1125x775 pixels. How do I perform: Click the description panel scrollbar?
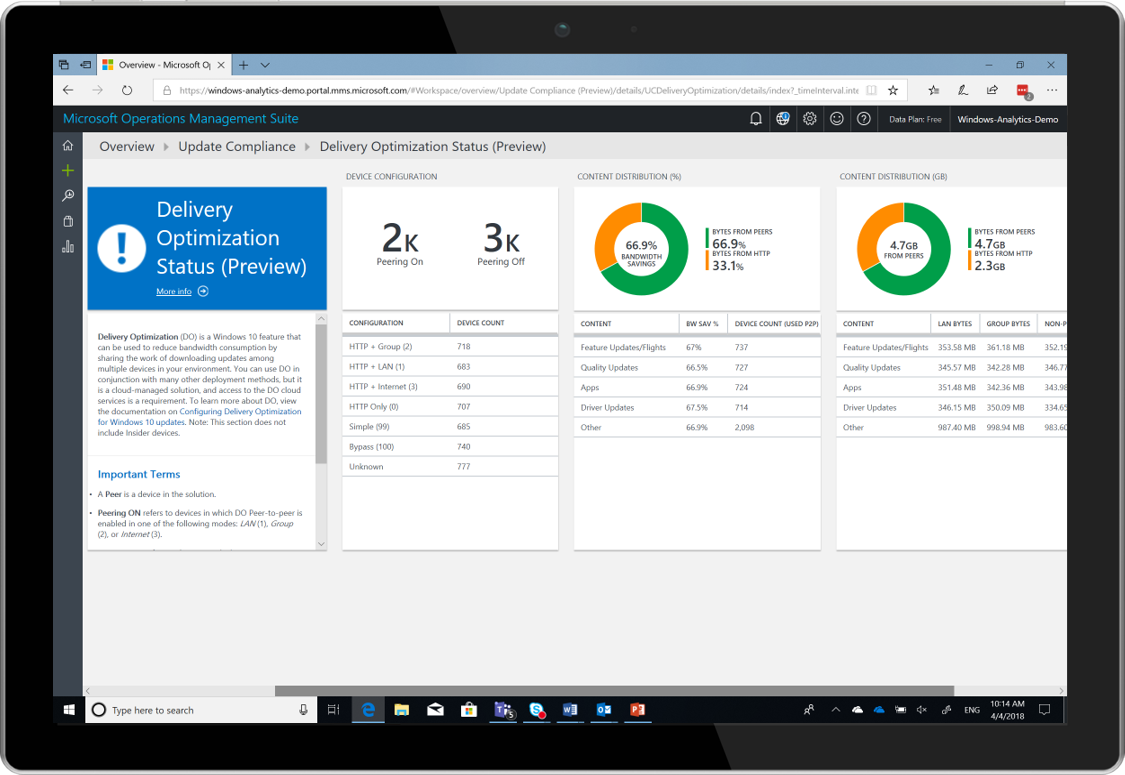click(321, 400)
